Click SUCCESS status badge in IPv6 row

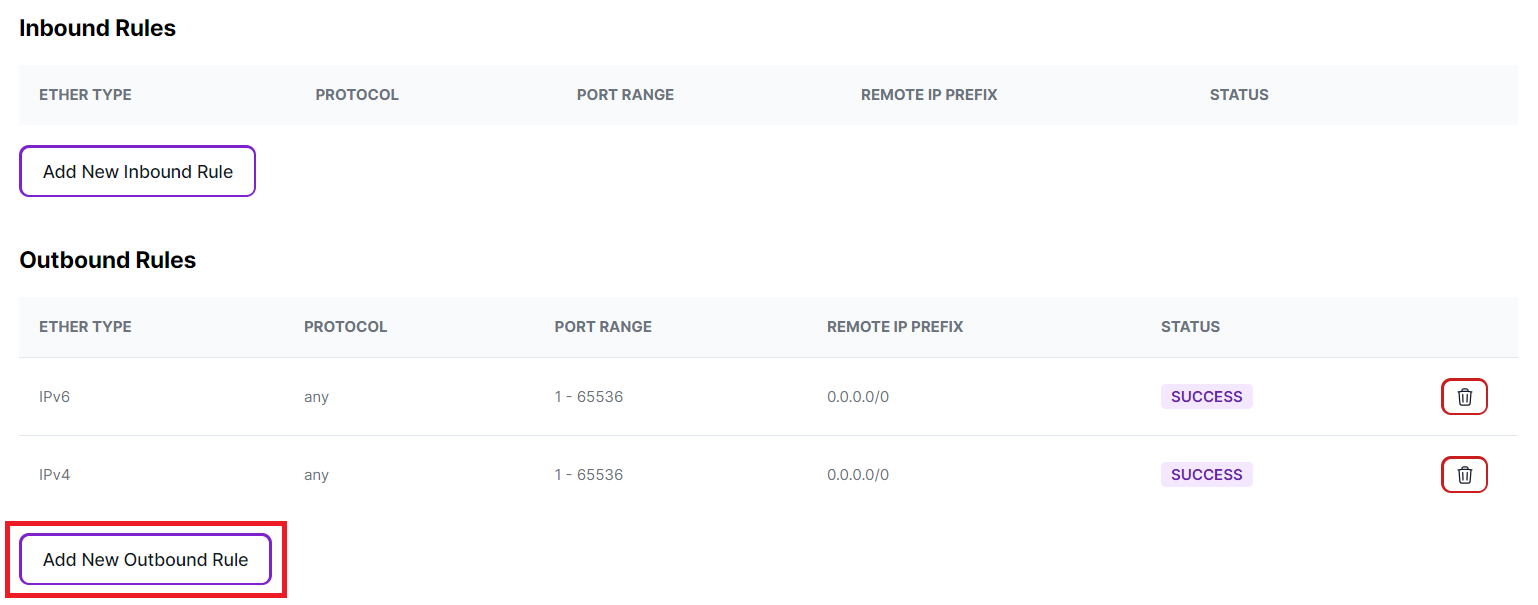[1206, 397]
